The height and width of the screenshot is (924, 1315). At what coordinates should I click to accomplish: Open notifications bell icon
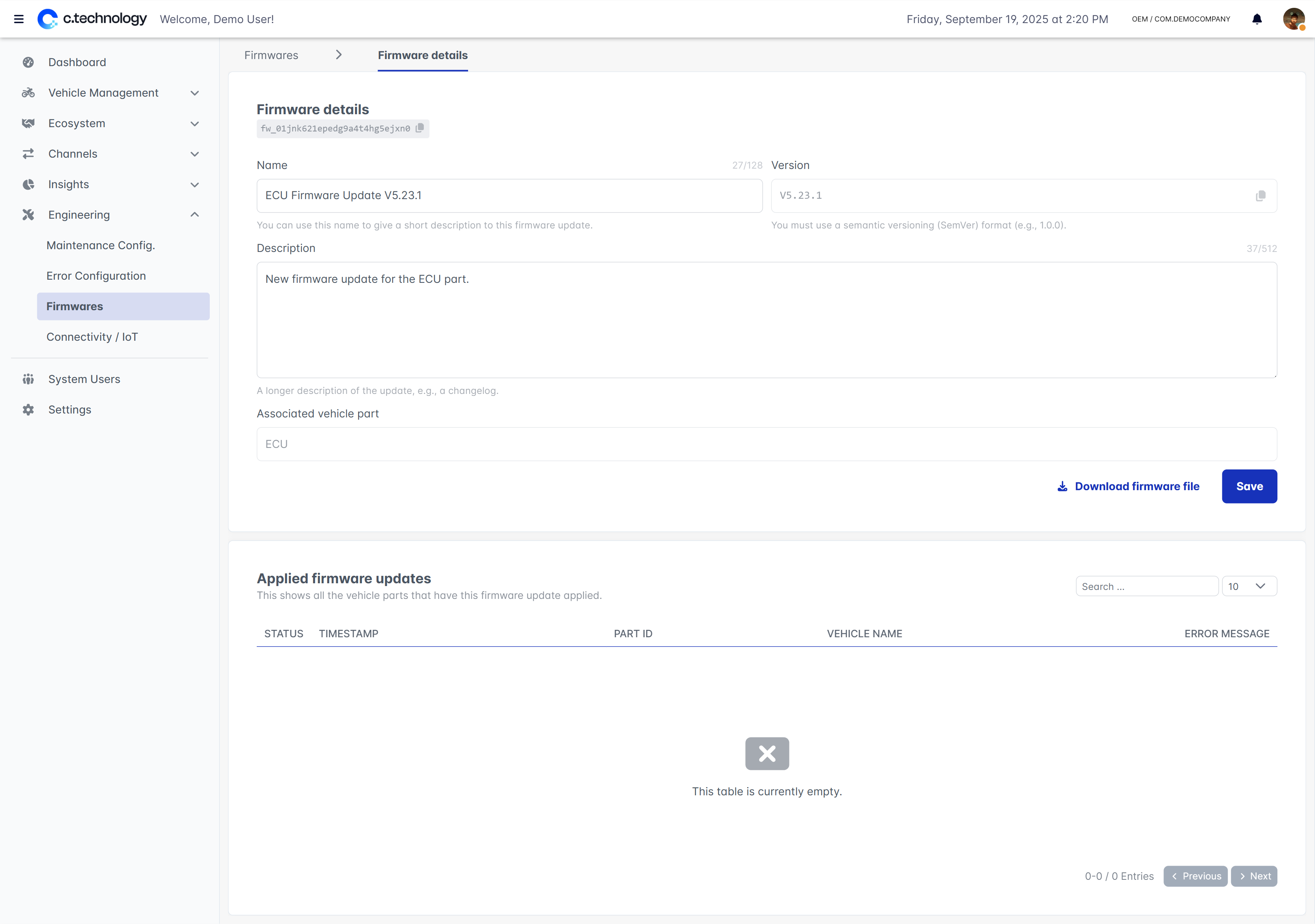[1257, 19]
